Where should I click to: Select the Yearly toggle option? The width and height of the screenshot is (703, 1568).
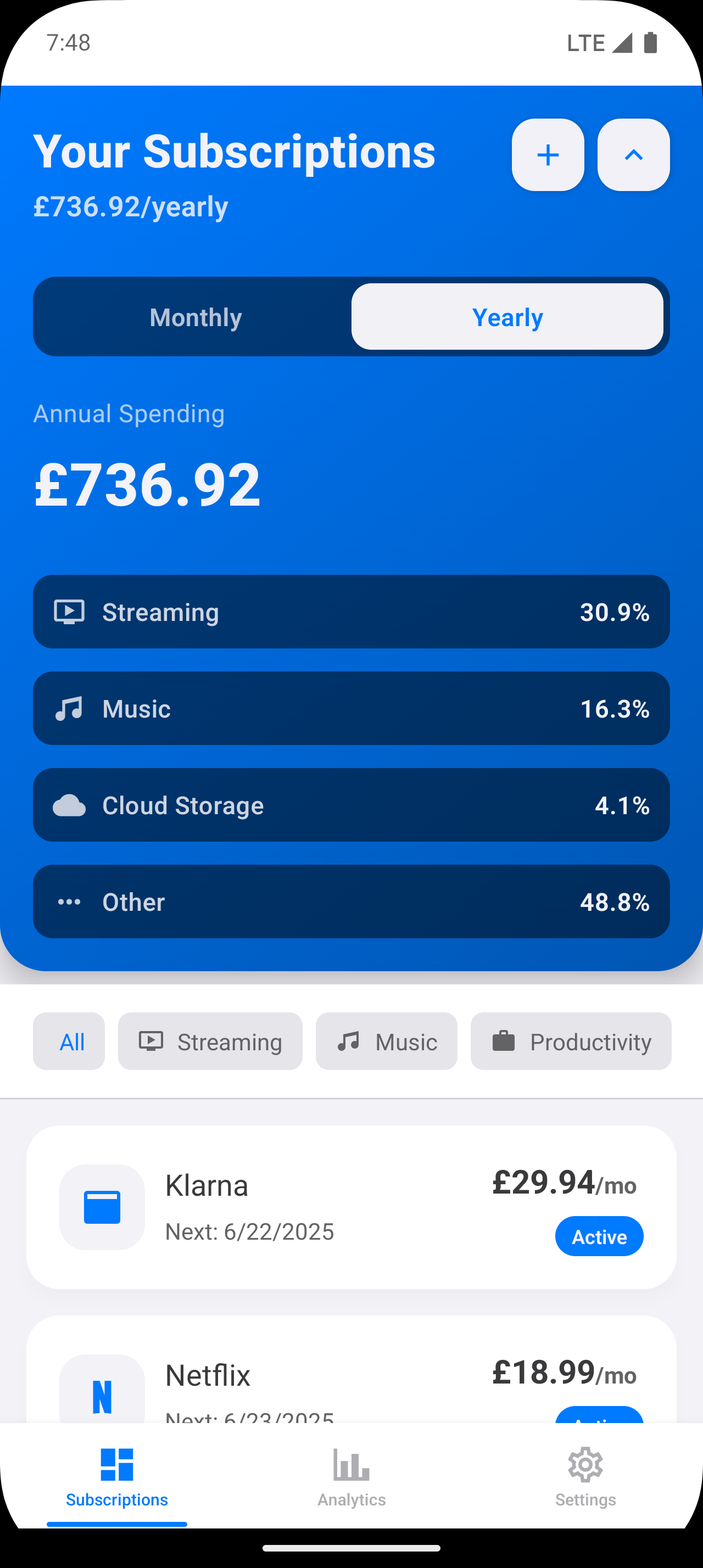tap(507, 317)
